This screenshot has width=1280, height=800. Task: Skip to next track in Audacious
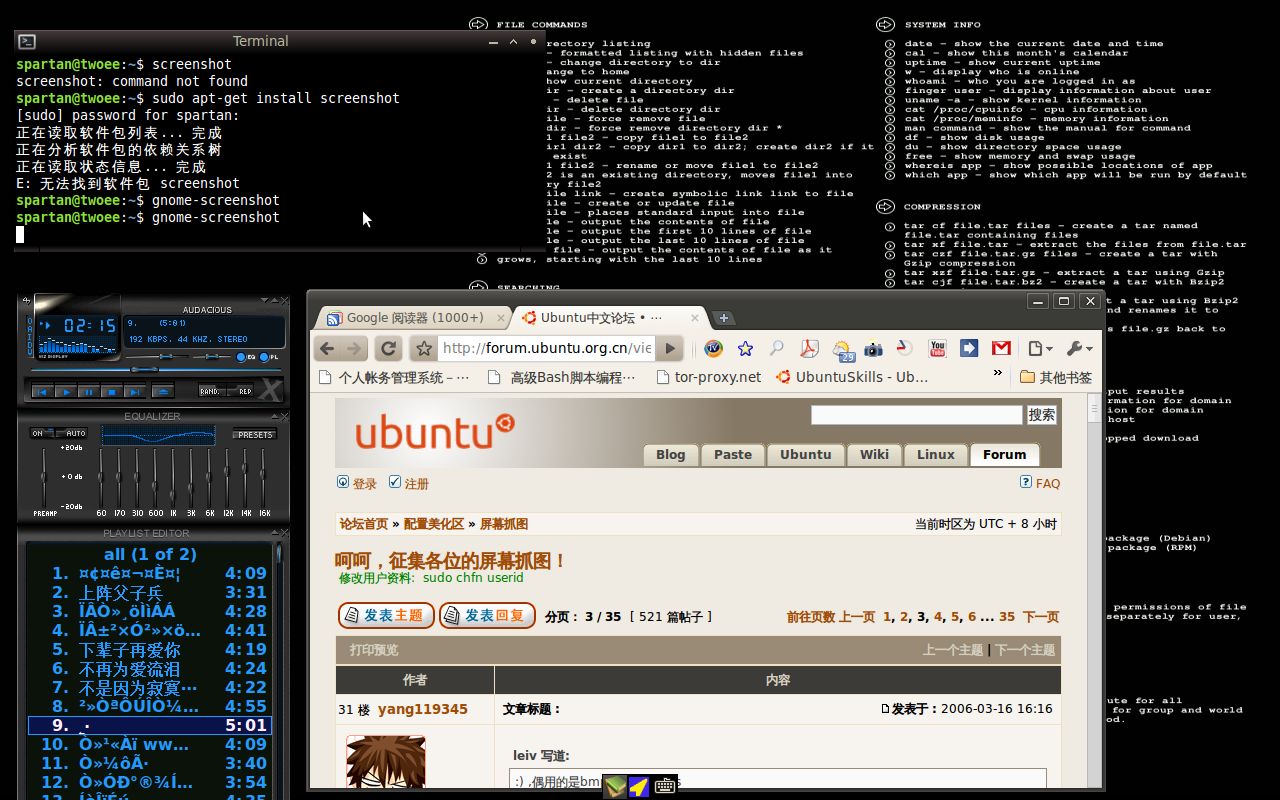[x=135, y=391]
